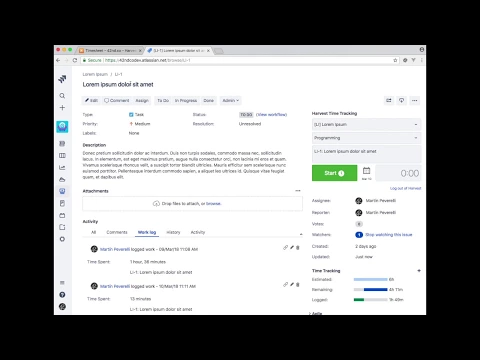Delete the 13 minutes work log entry

[x=298, y=284]
